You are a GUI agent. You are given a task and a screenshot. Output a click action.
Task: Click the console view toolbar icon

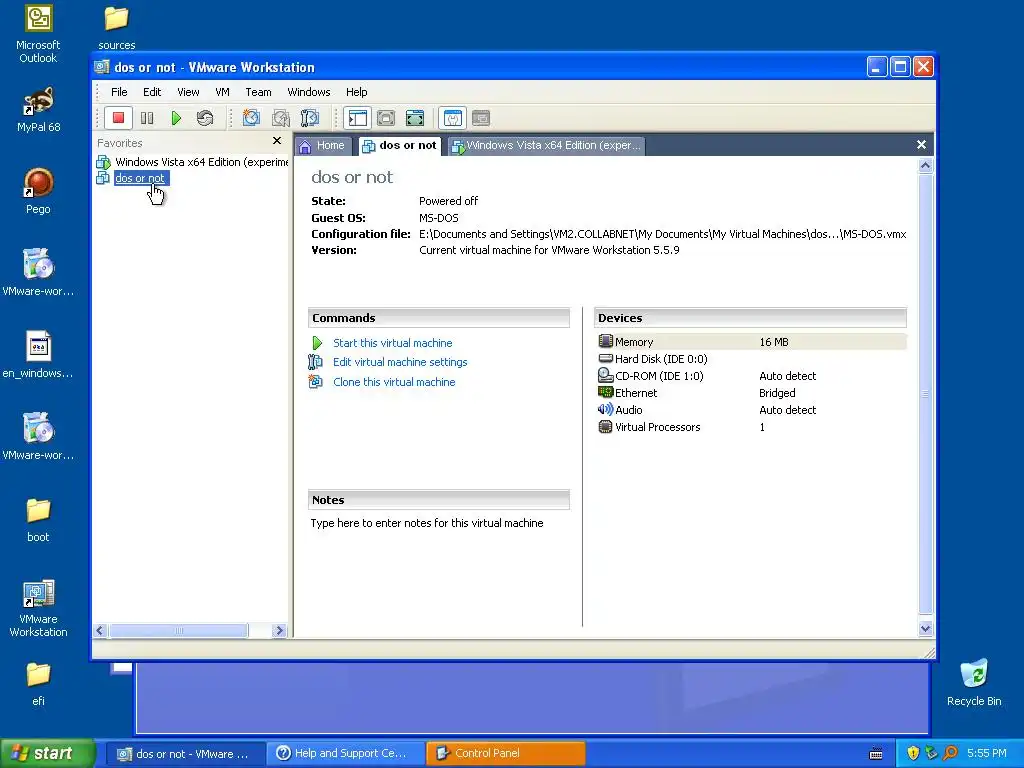point(481,118)
